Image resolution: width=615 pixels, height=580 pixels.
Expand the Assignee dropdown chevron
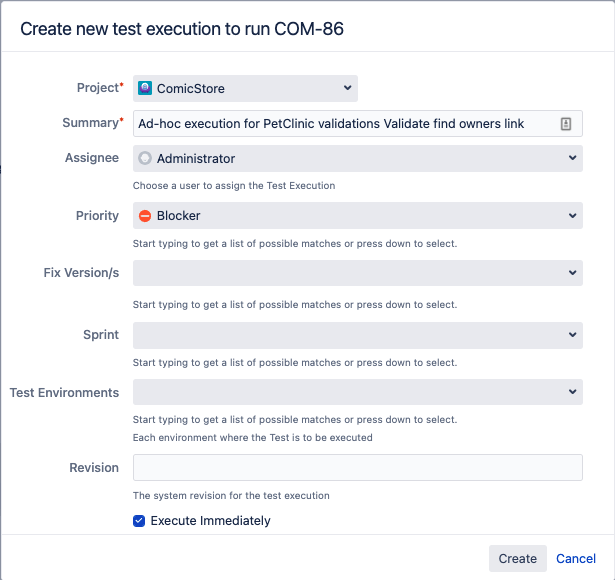[x=573, y=158]
